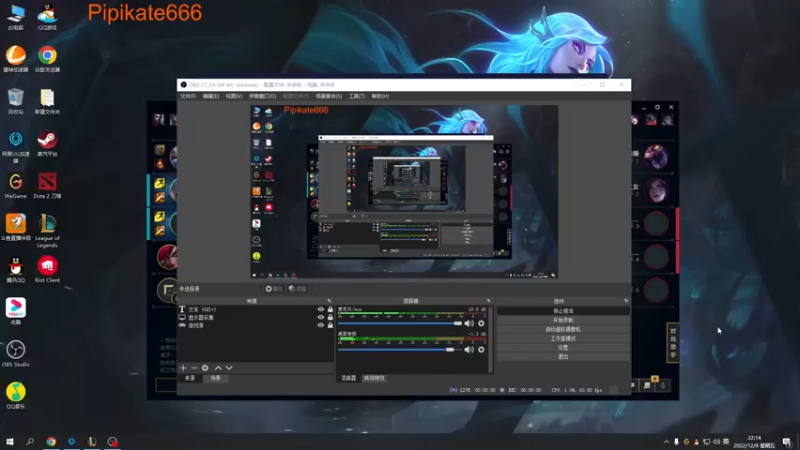Click the settings button in controls dock

[563, 347]
